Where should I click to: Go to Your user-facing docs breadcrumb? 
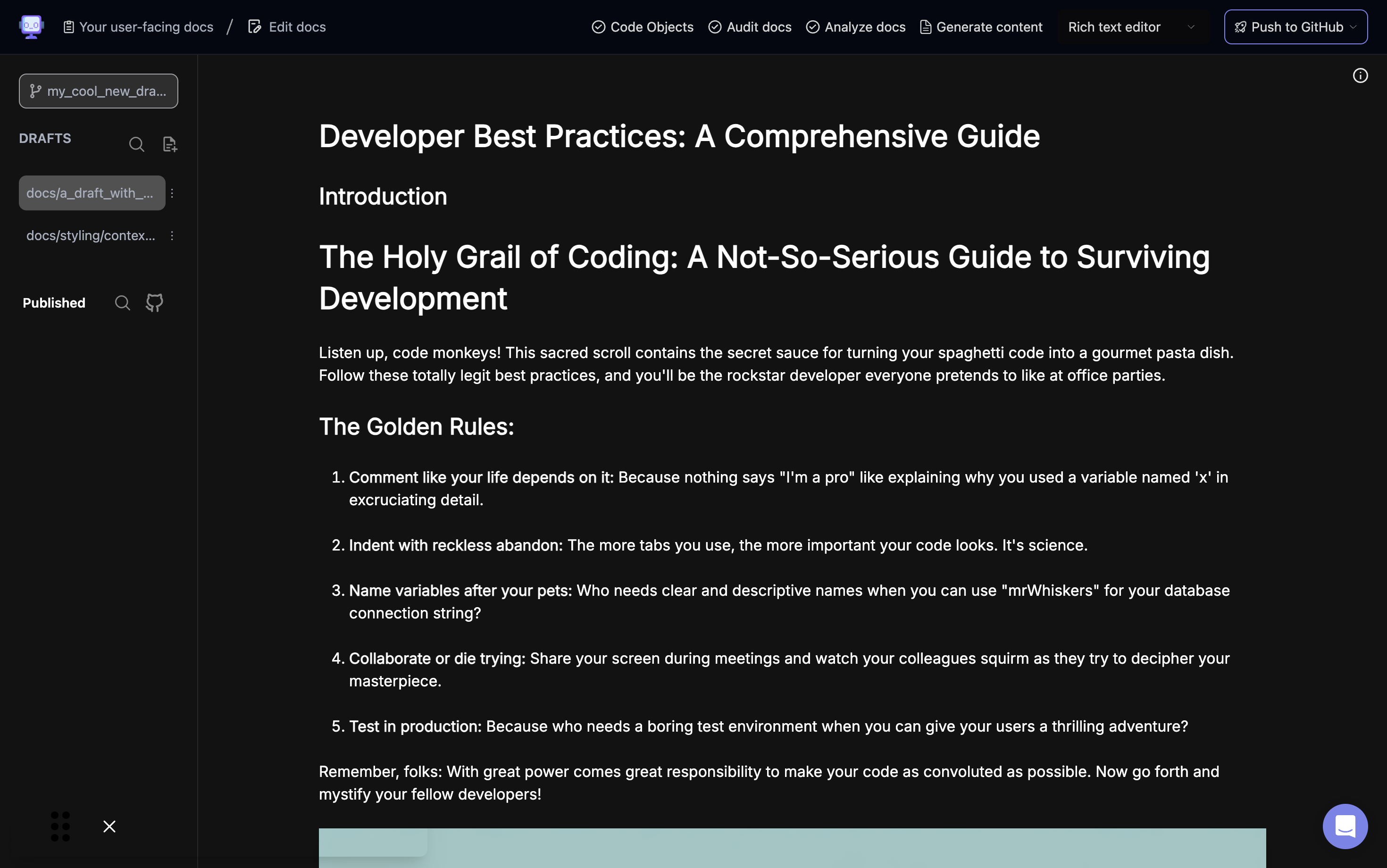click(x=138, y=27)
